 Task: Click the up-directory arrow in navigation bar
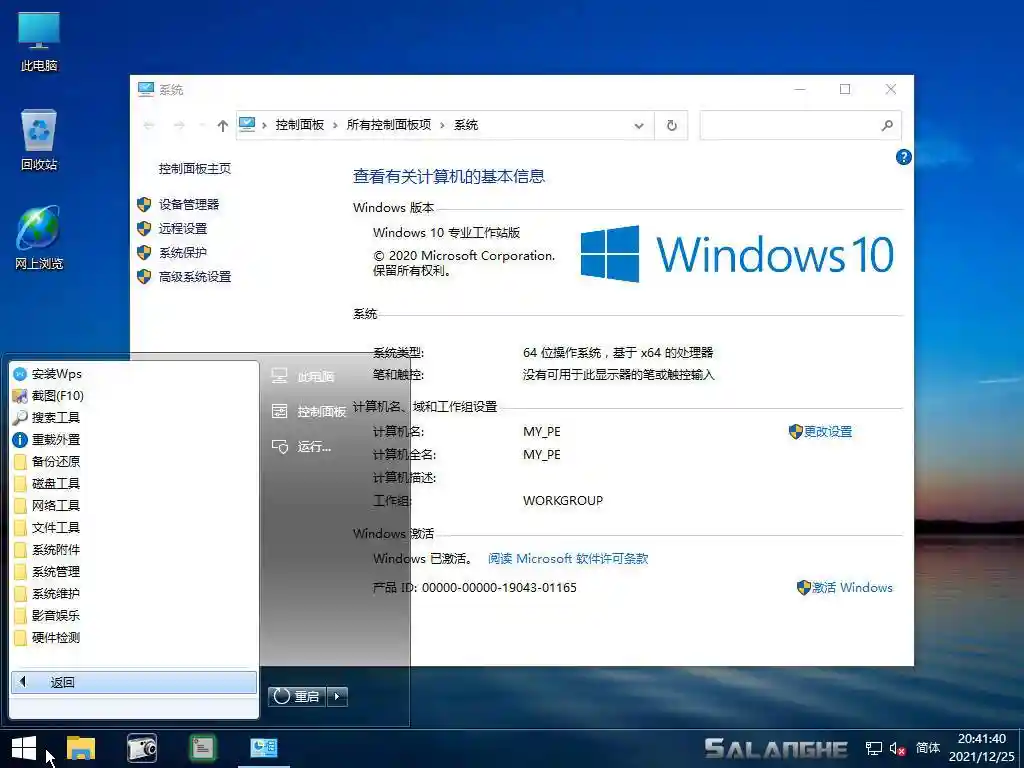coord(222,125)
